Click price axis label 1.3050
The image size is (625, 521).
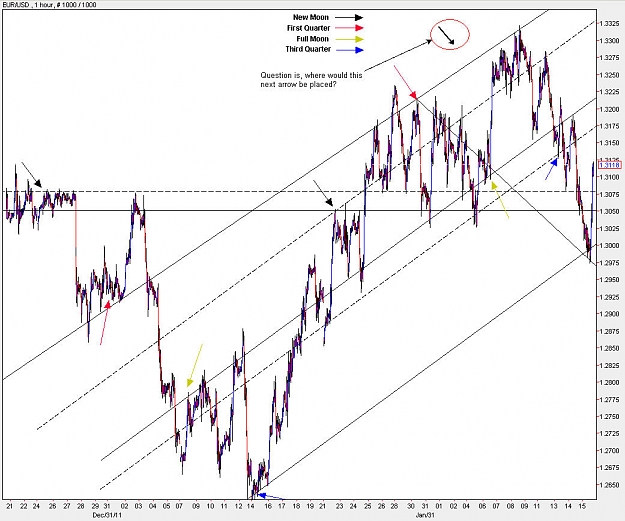pyautogui.click(x=609, y=211)
